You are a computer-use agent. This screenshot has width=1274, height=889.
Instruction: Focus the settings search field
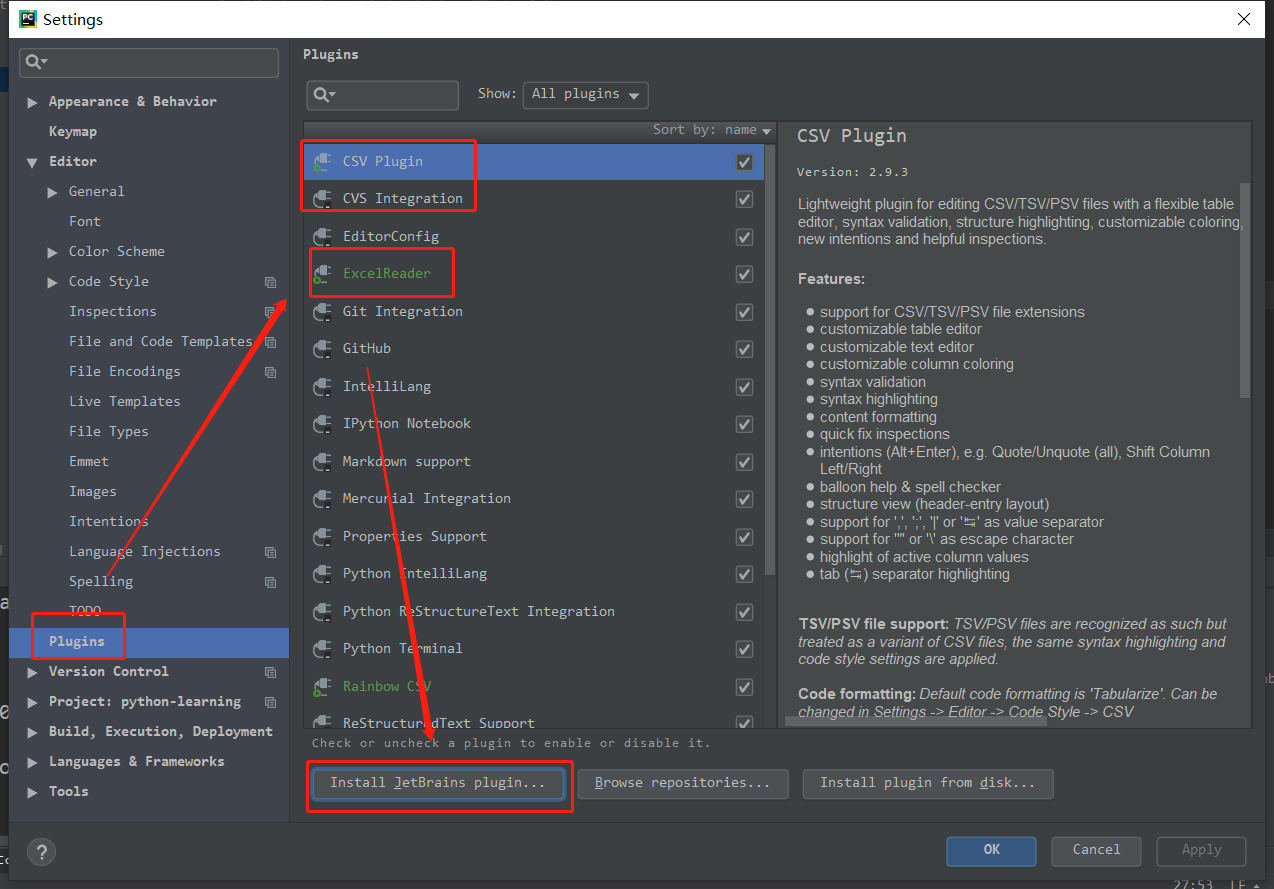[149, 62]
